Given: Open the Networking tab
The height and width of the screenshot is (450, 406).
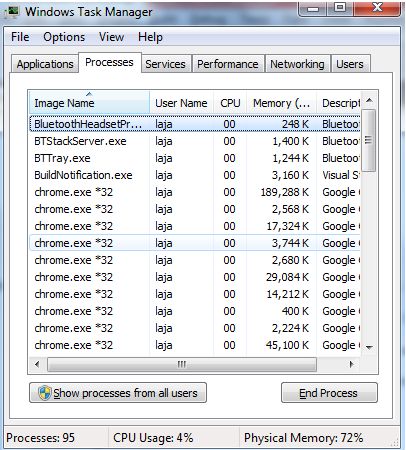Looking at the screenshot, I should click(297, 64).
